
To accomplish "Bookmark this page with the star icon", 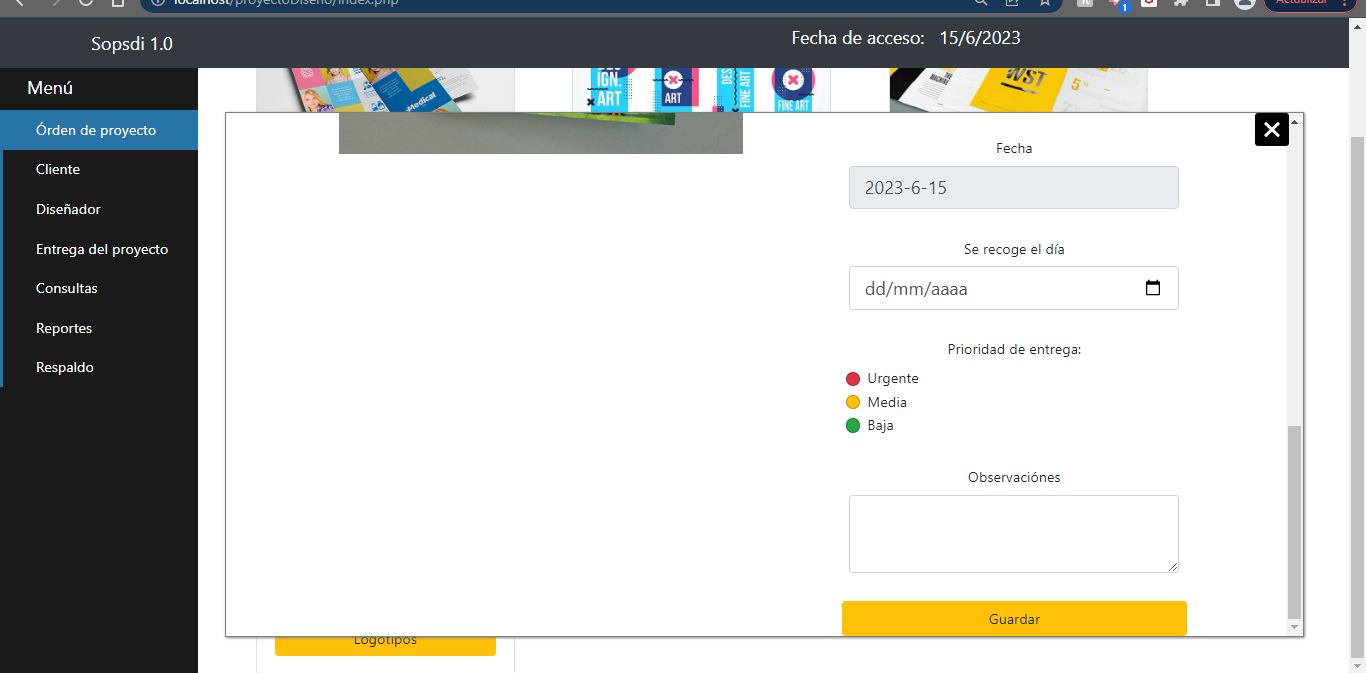I will pyautogui.click(x=1044, y=3).
